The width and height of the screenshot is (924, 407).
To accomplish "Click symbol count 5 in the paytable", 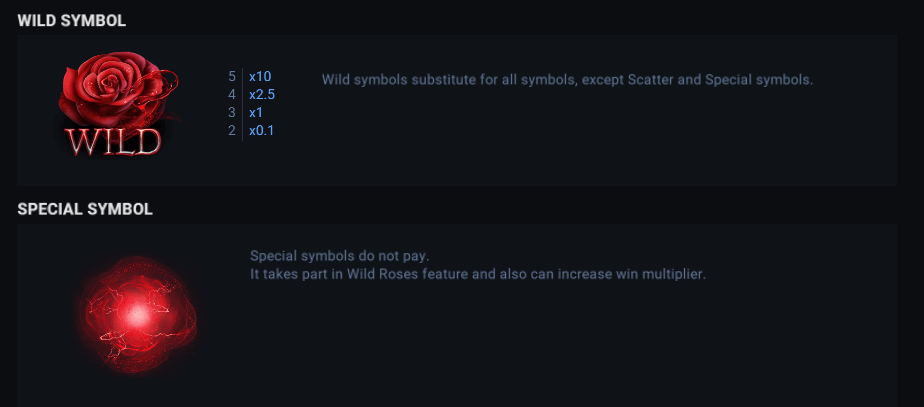I will pyautogui.click(x=232, y=76).
